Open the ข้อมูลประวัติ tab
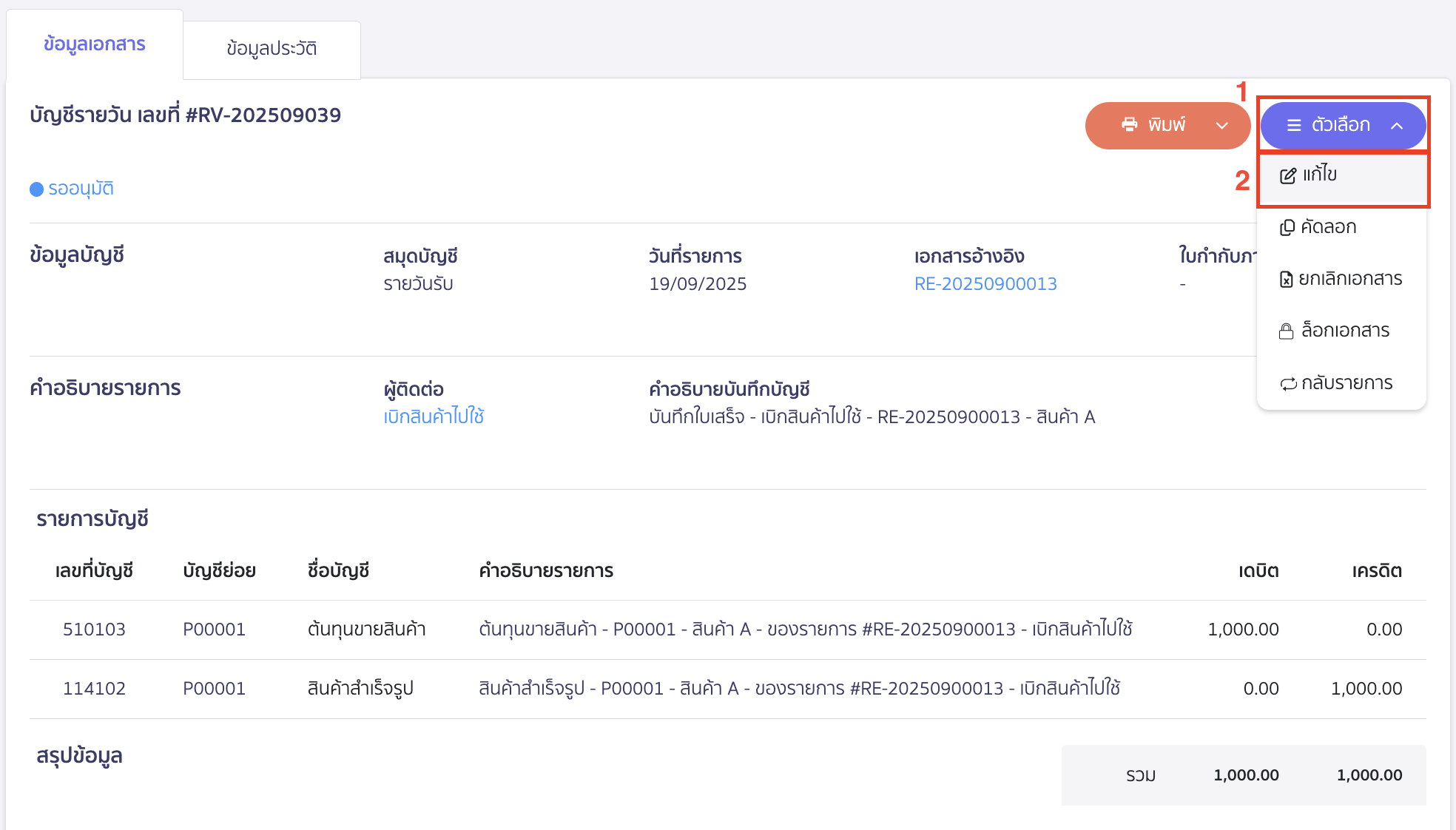 (272, 49)
